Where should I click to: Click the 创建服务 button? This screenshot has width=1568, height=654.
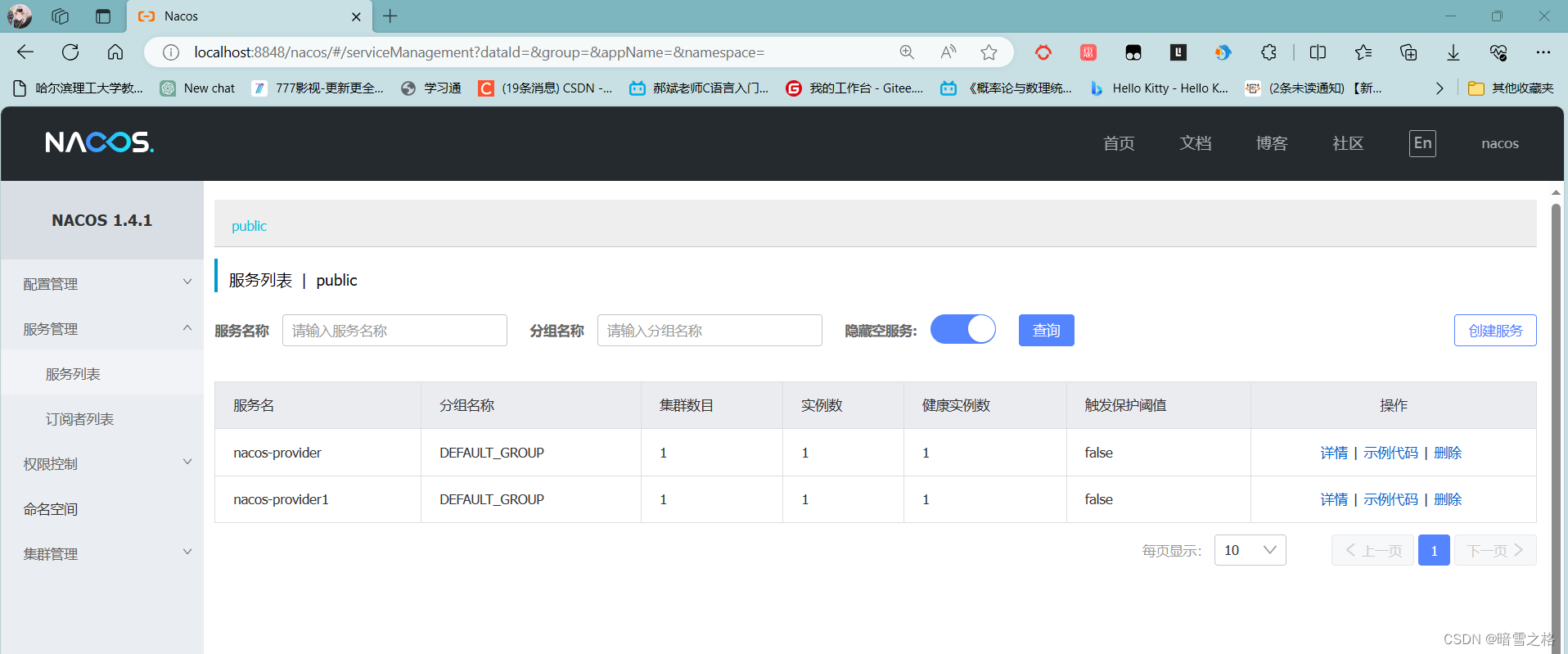1495,330
